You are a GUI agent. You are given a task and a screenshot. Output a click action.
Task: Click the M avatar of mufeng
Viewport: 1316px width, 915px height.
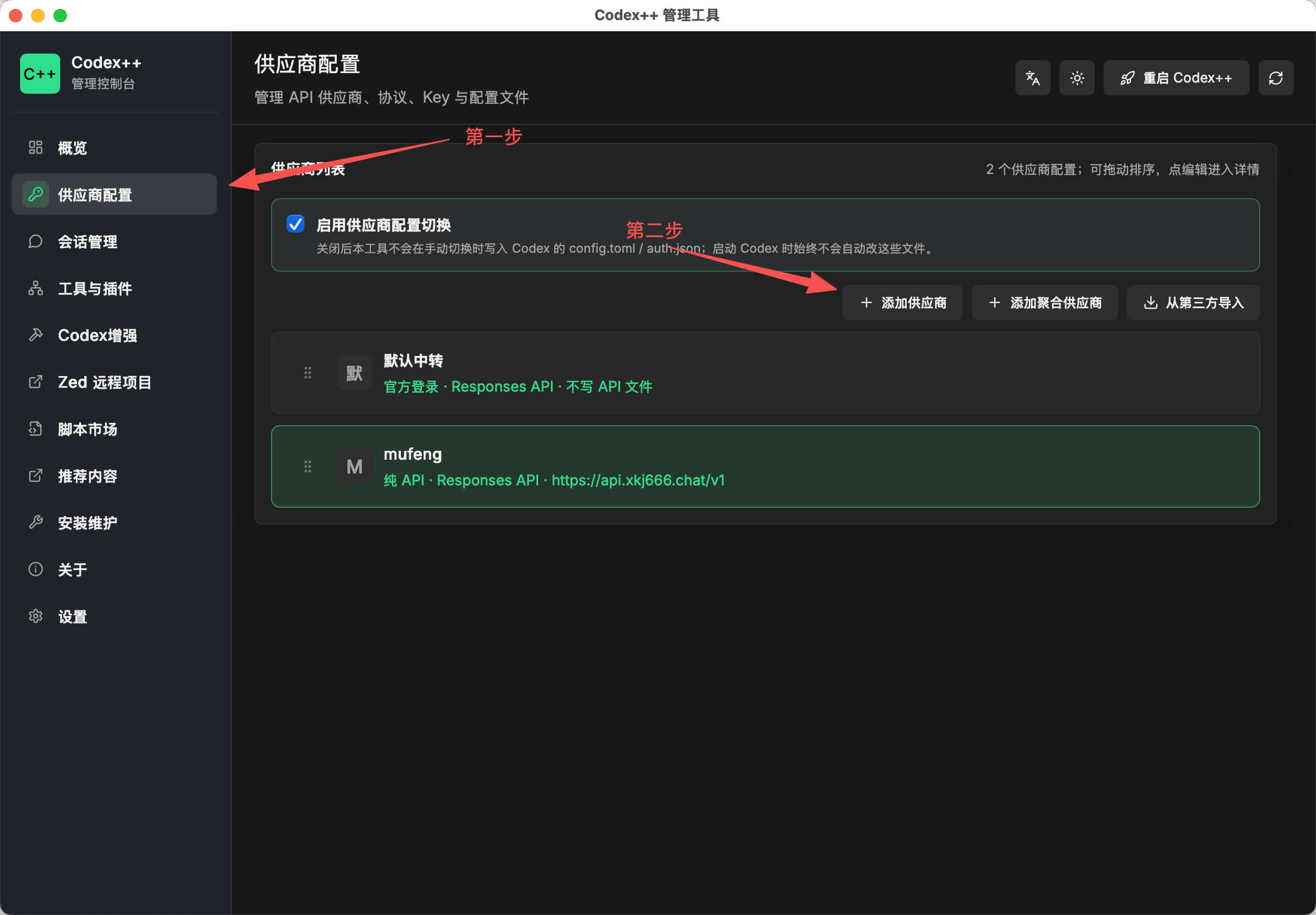(x=354, y=466)
